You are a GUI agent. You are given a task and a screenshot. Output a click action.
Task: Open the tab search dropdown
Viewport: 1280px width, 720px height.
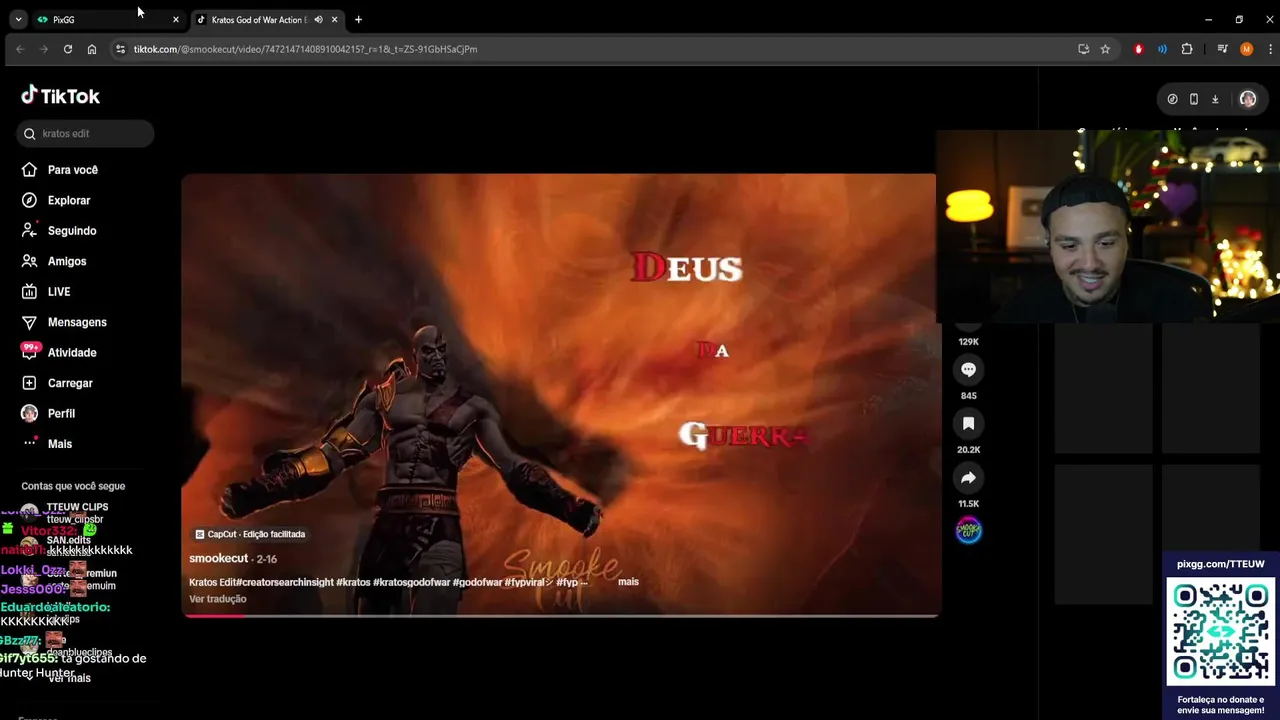point(17,19)
